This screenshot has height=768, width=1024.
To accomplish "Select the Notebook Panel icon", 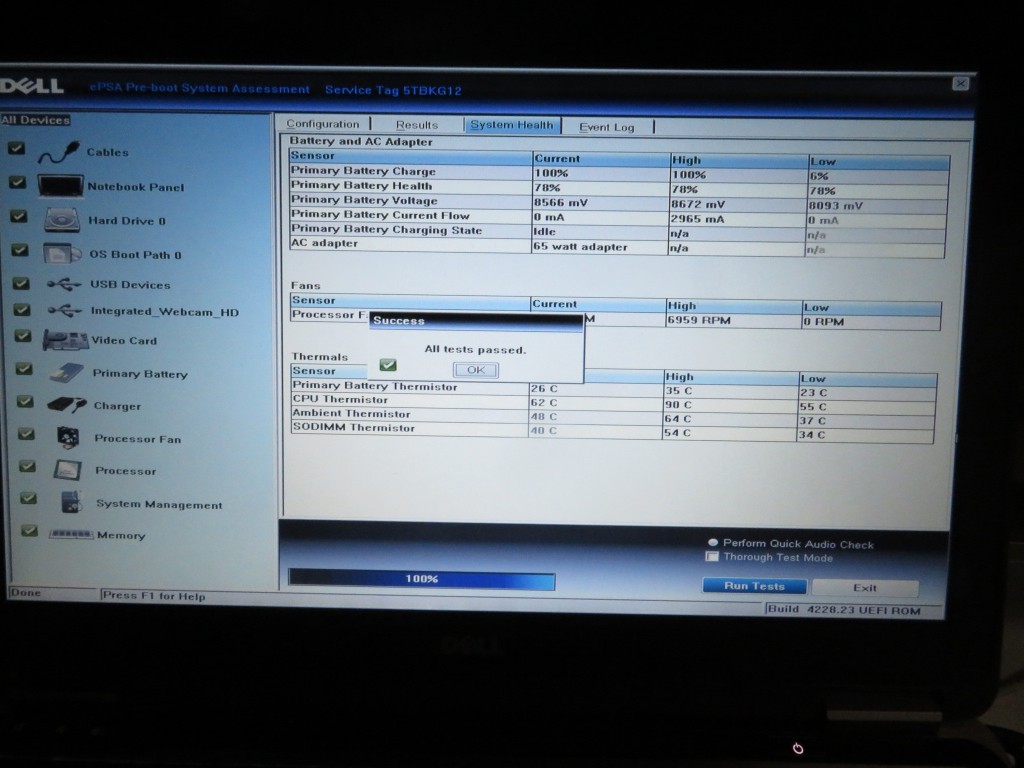I will tap(60, 186).
